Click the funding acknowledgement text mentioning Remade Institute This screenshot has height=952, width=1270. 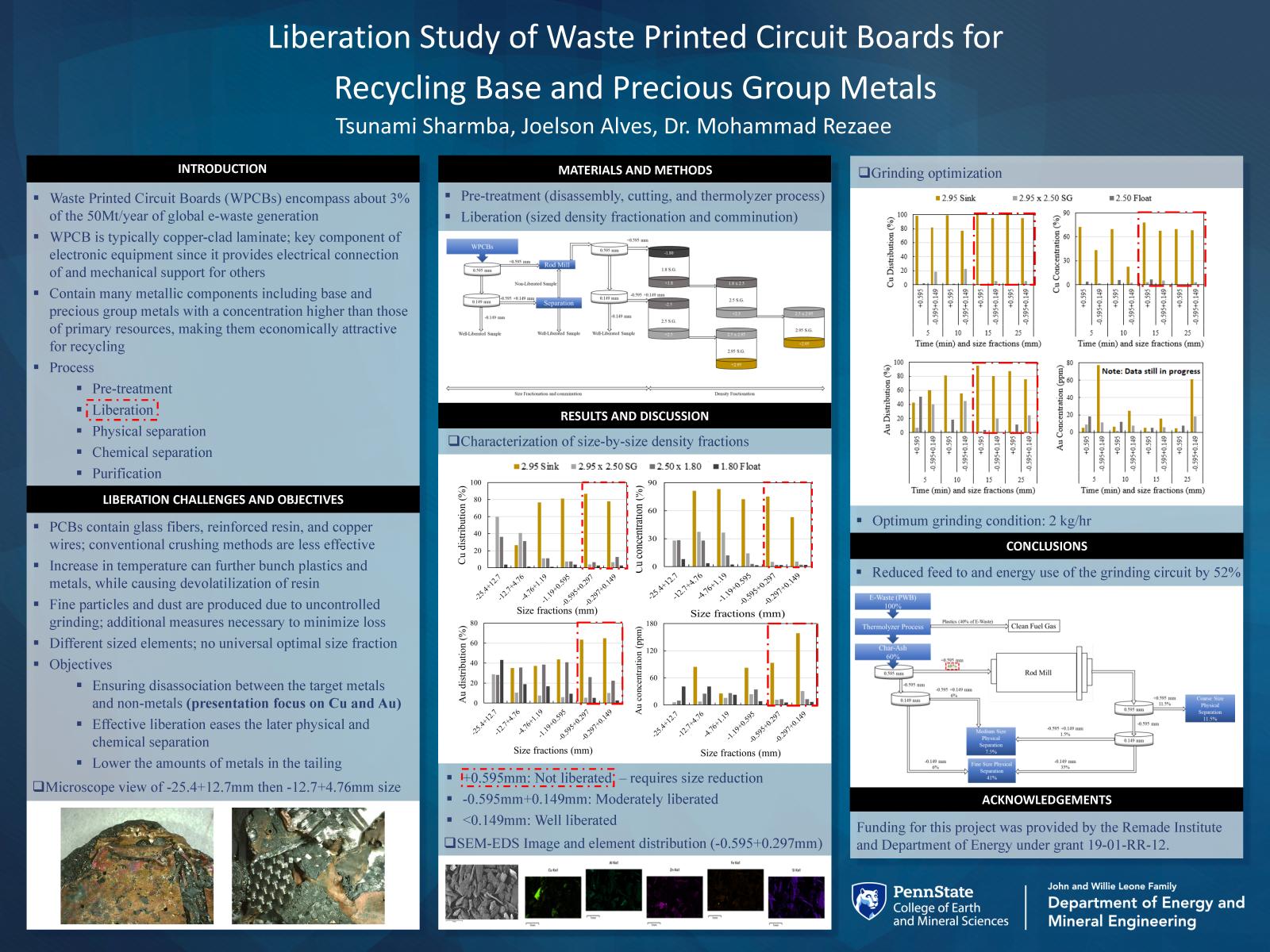pos(1040,836)
